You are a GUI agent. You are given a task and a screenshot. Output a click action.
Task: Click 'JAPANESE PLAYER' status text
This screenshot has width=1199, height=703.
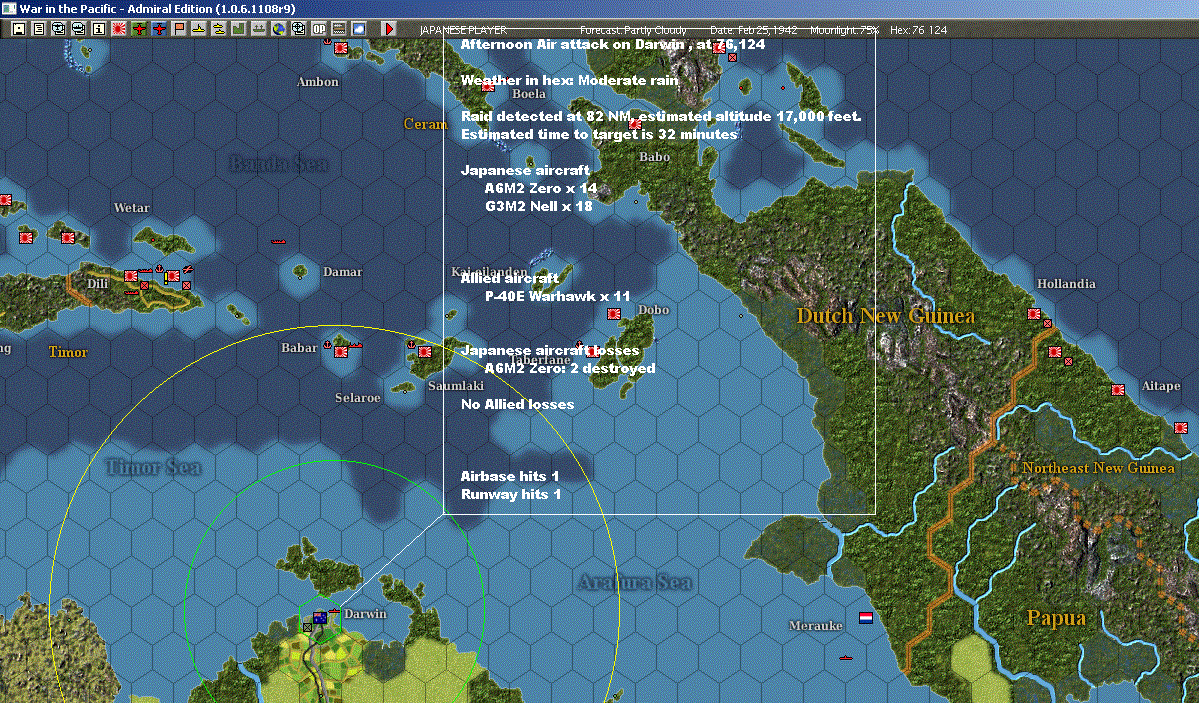point(463,30)
